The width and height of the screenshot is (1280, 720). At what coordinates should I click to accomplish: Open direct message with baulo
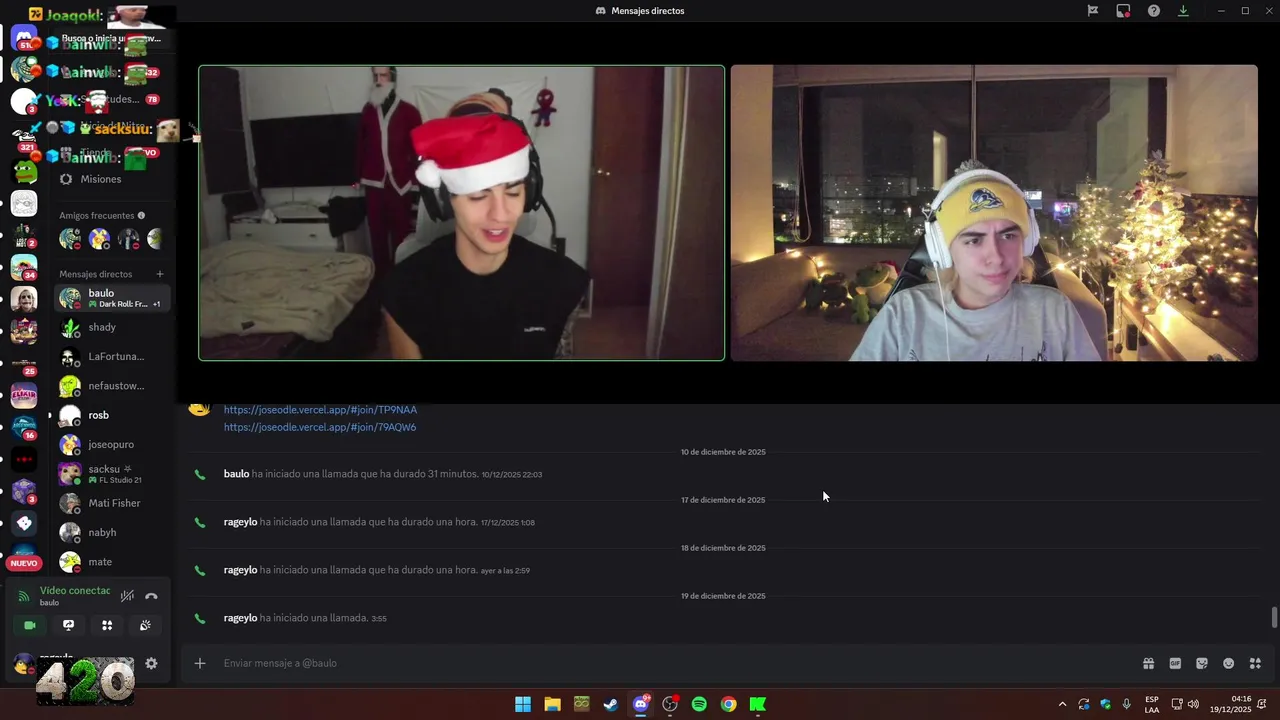112,298
